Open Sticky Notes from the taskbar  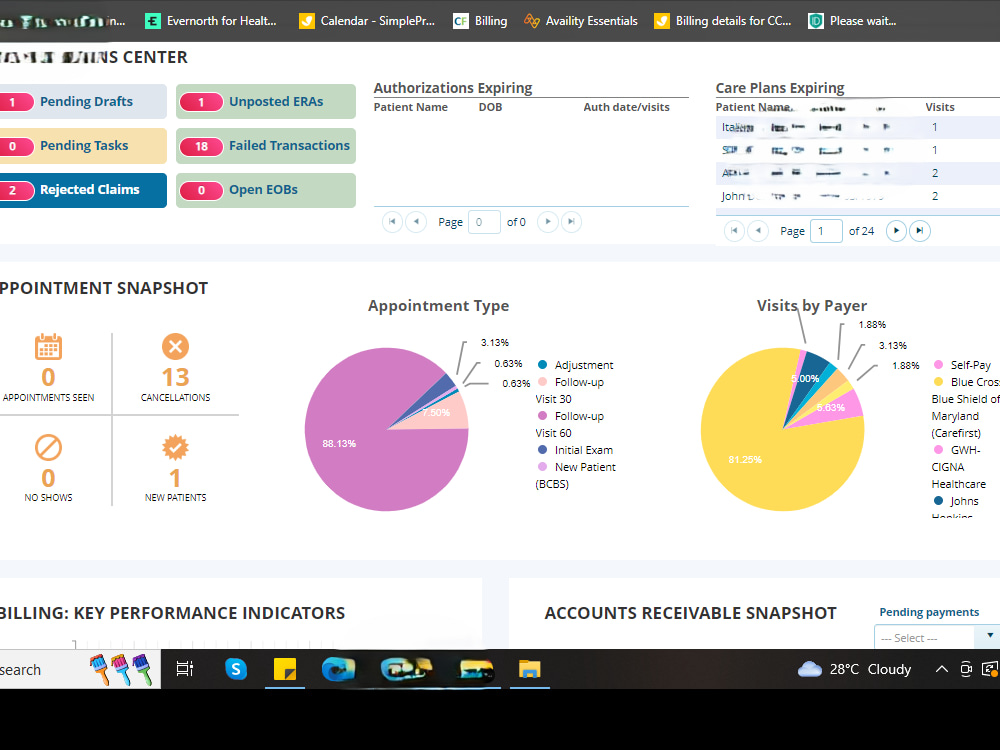(x=284, y=669)
